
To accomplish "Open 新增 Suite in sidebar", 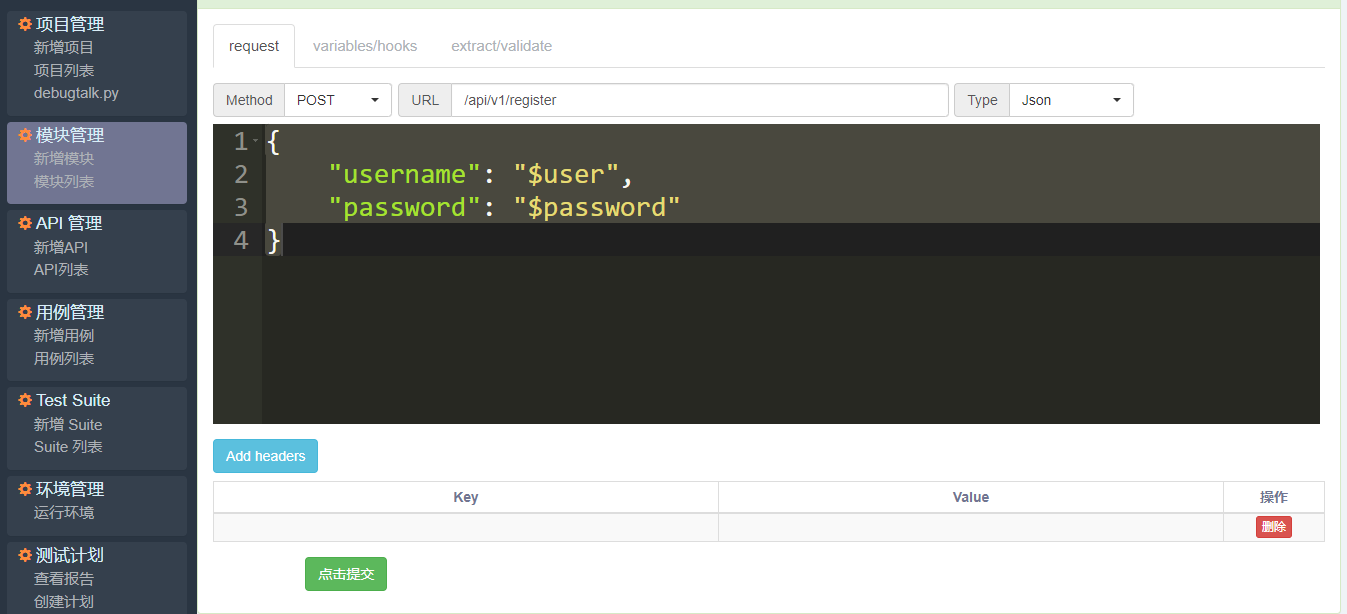I will pyautogui.click(x=68, y=425).
